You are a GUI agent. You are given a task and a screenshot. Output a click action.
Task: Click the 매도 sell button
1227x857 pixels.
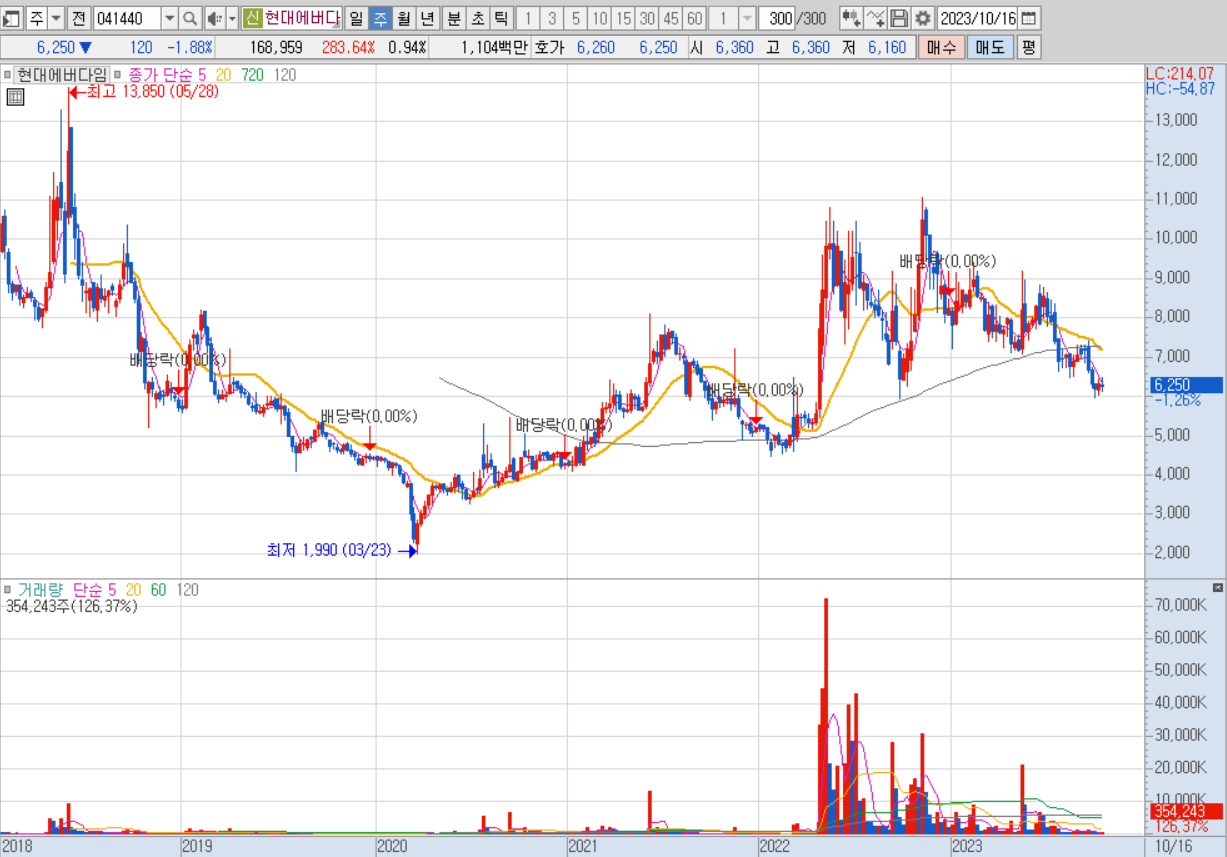(990, 47)
